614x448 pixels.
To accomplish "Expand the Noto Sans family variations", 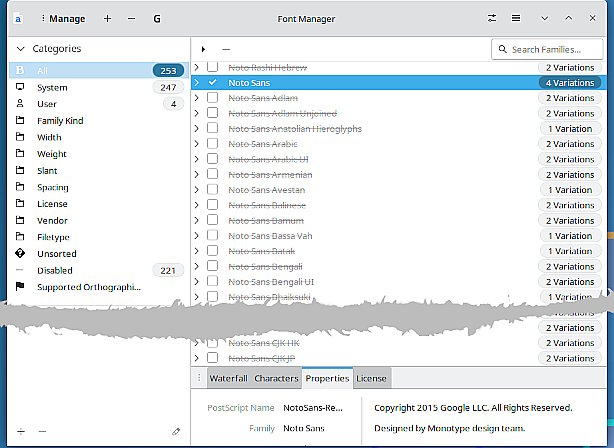I will (197, 82).
